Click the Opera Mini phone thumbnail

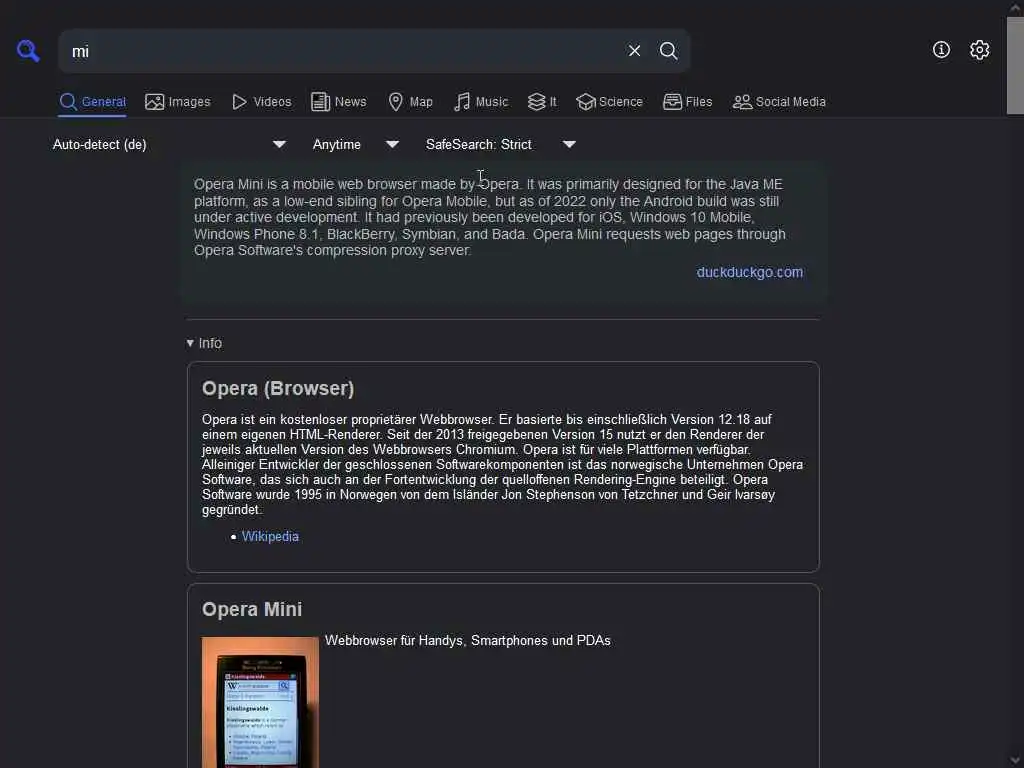click(x=260, y=702)
